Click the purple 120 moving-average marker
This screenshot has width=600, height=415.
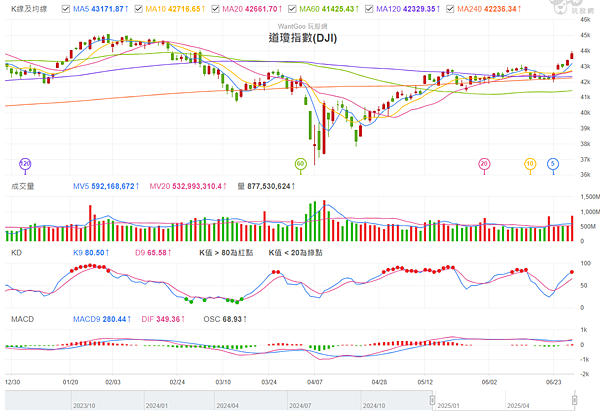point(25,164)
